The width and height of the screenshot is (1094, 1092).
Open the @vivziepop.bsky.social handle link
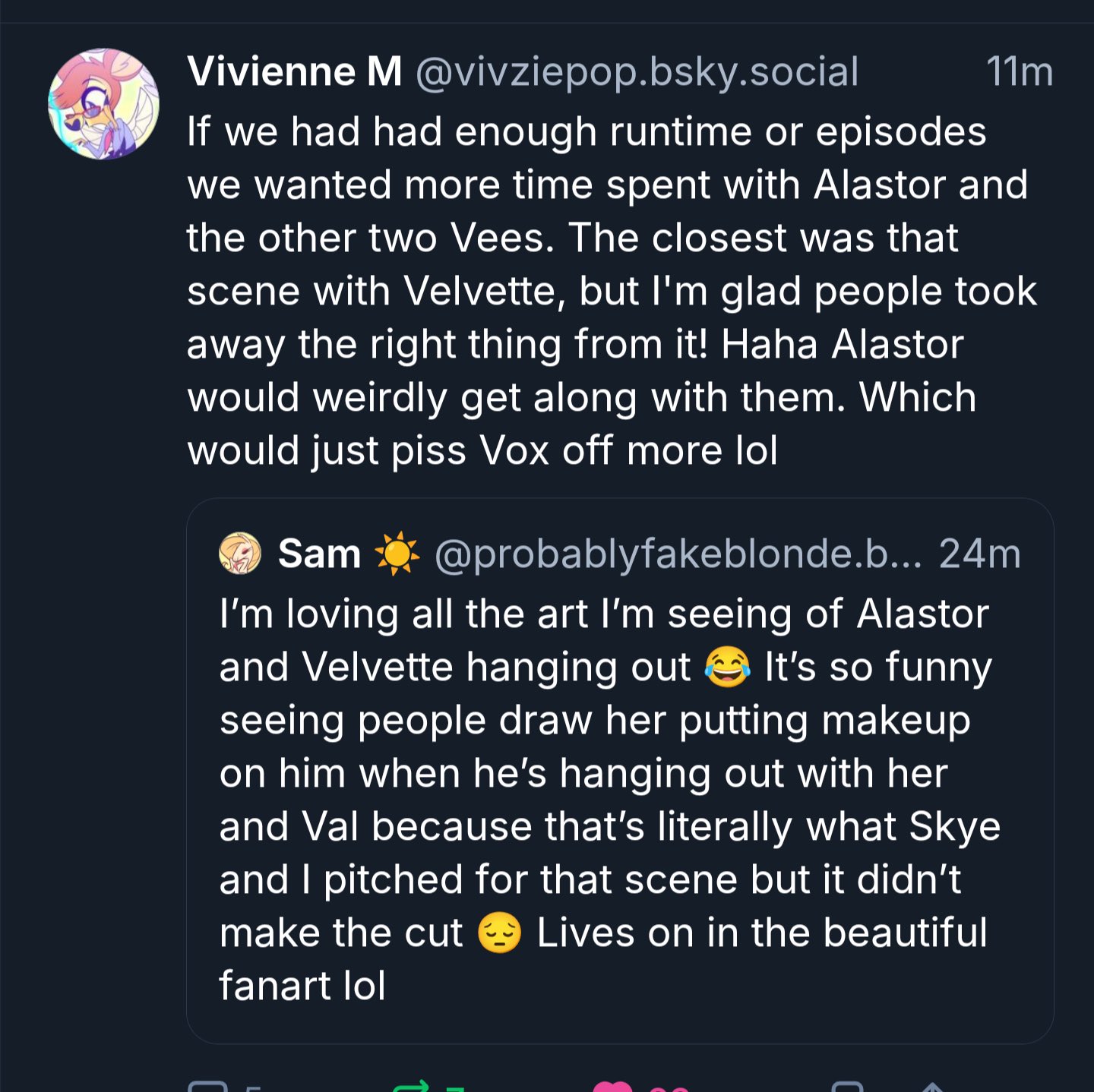[637, 72]
